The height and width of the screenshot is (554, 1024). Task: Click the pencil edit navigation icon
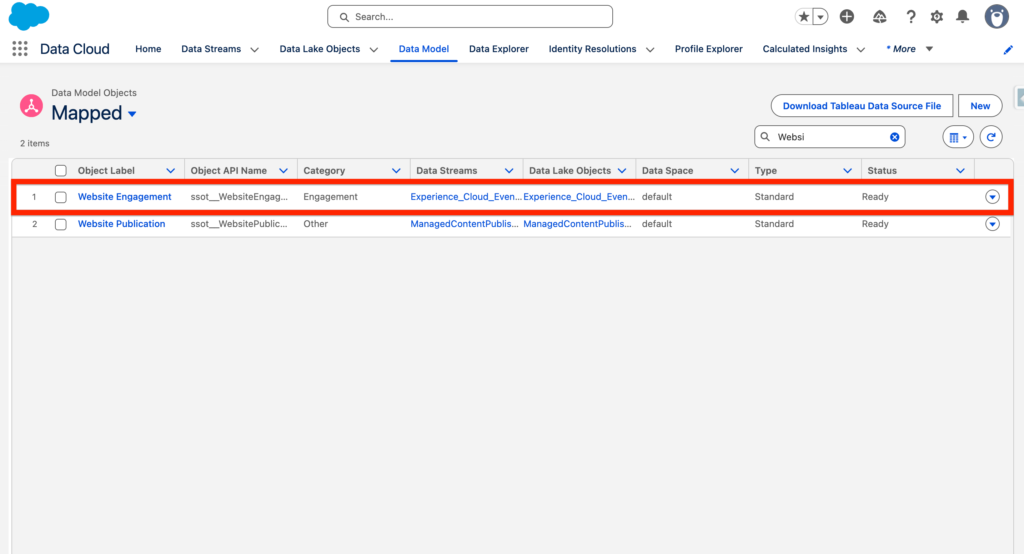coord(1008,50)
